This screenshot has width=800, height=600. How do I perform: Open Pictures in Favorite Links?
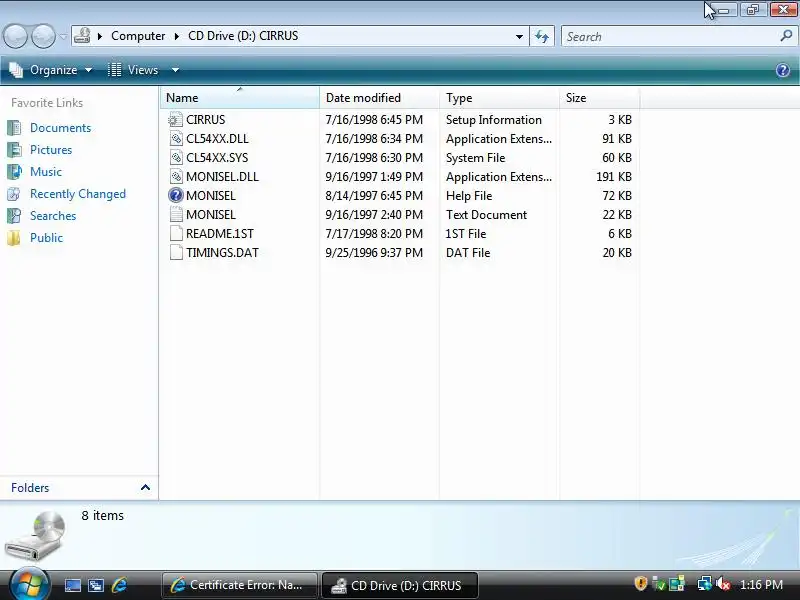[x=51, y=150]
